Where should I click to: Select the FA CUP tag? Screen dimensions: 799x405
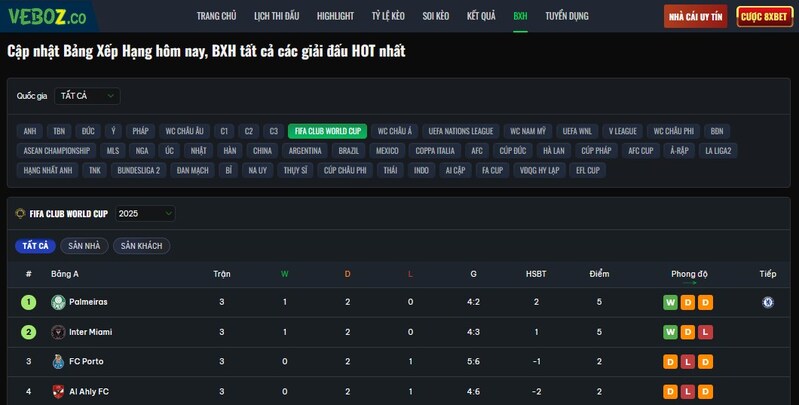[x=492, y=170]
